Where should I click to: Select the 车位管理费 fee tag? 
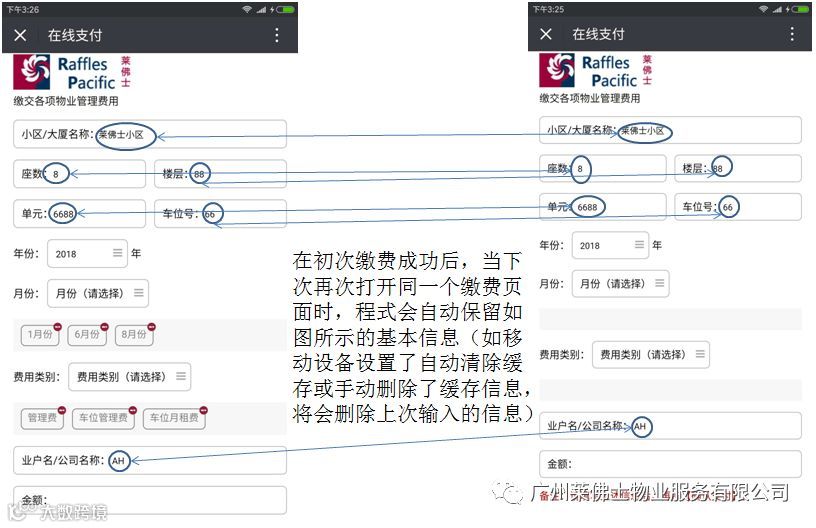point(103,418)
